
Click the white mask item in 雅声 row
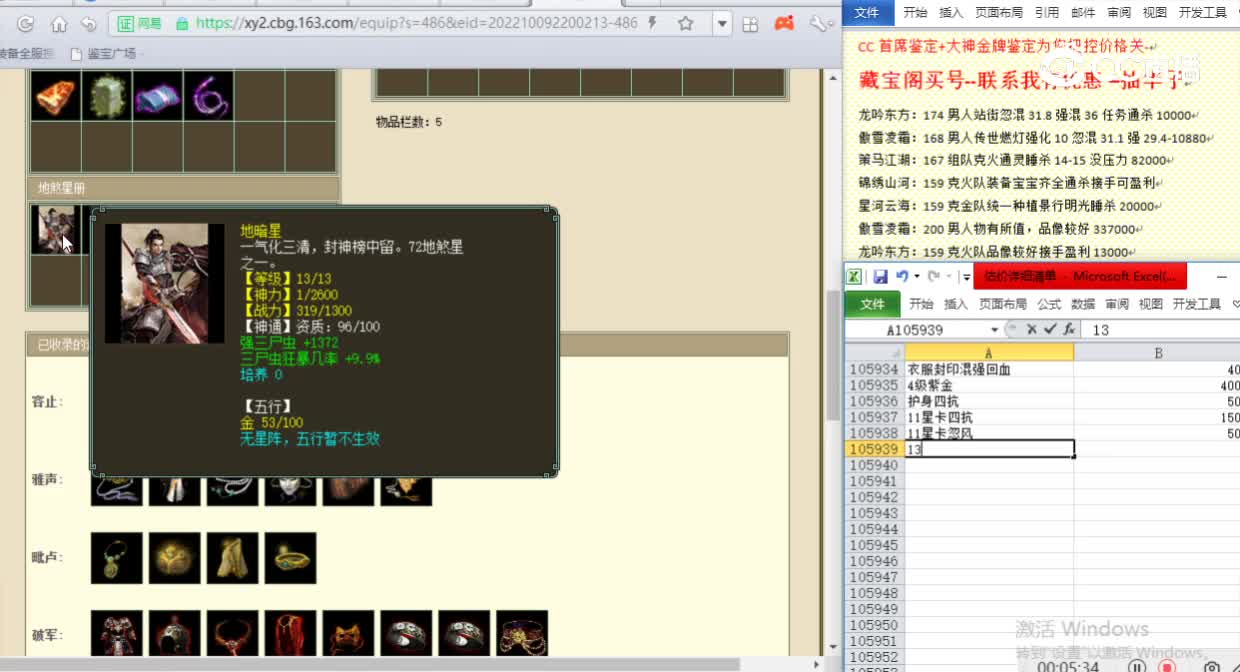point(290,491)
